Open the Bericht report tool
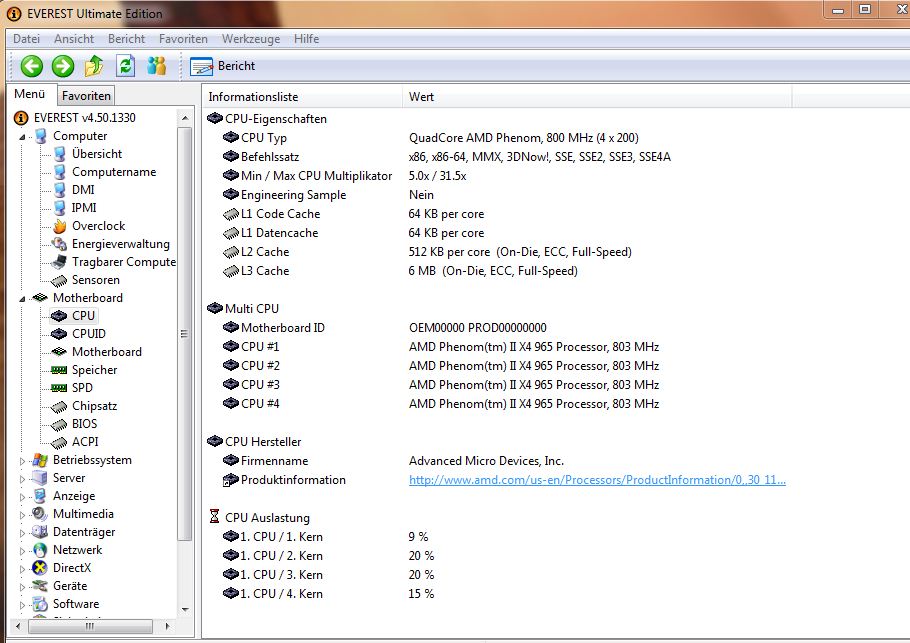The image size is (910, 643). [223, 66]
